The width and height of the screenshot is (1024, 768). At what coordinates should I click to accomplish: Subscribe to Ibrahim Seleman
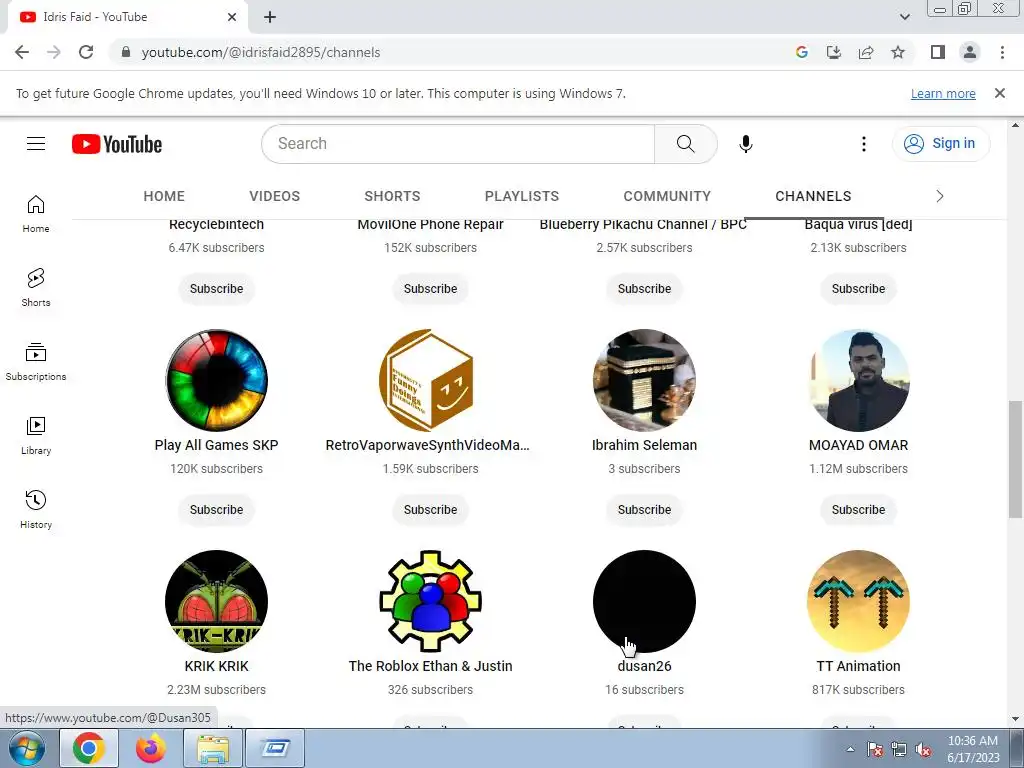coord(645,509)
